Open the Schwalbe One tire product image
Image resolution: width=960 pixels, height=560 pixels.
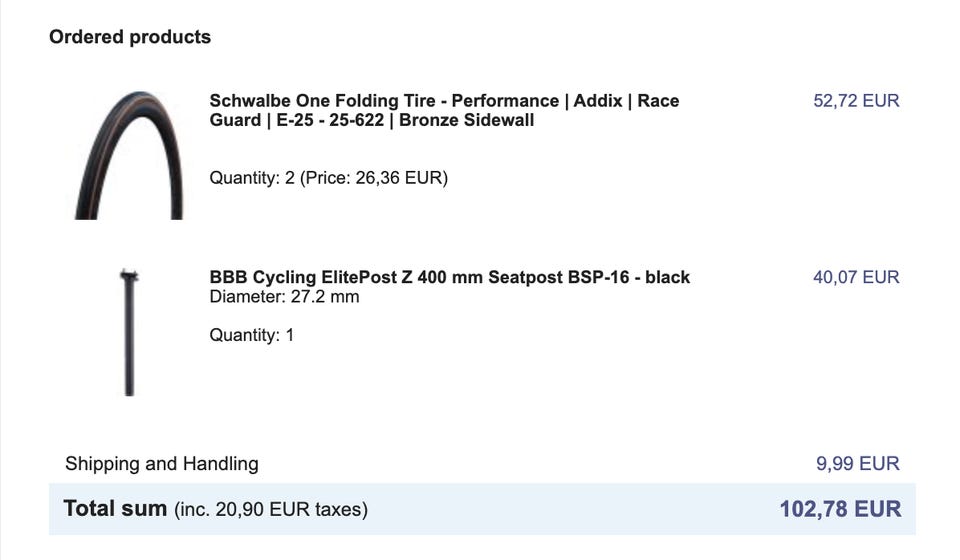pyautogui.click(x=129, y=155)
